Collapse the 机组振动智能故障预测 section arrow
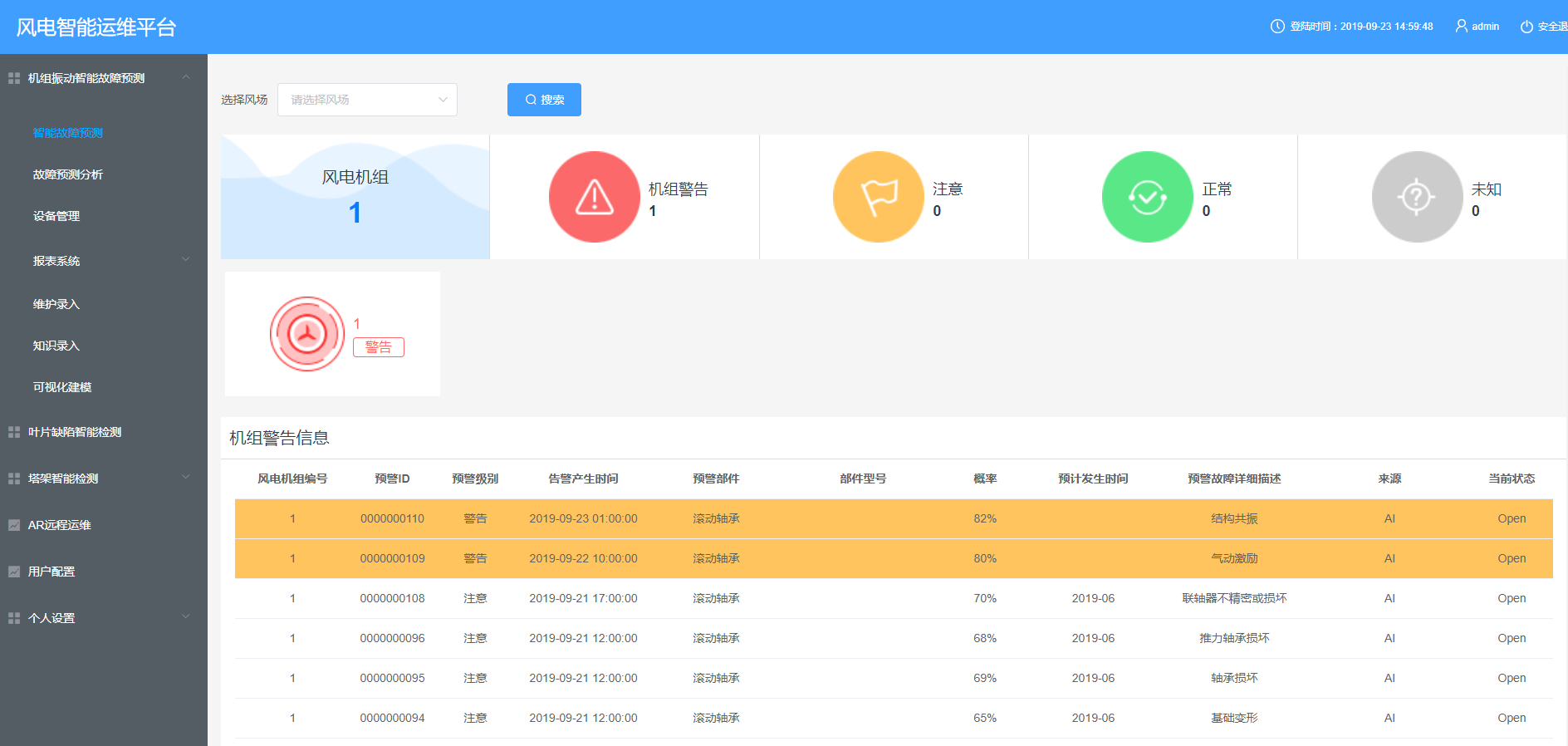Viewport: 1568px width, 746px height. click(186, 77)
